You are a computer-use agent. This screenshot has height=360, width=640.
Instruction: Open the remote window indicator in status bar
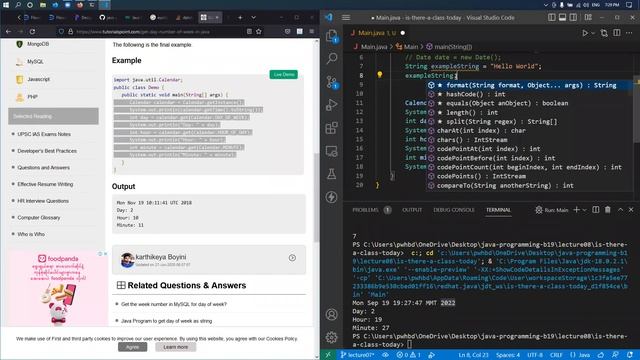point(328,355)
